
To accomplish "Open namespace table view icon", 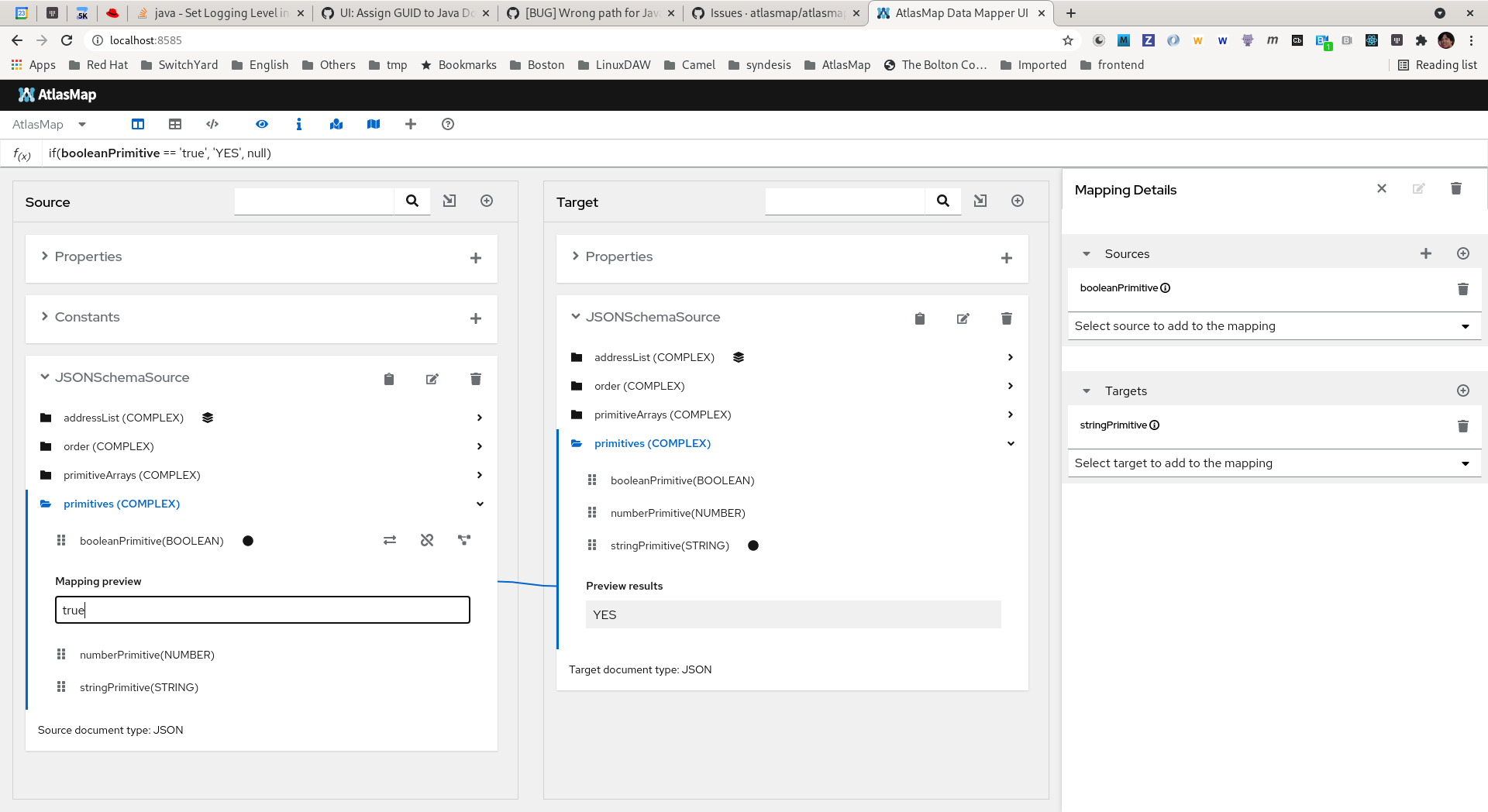I will (212, 124).
